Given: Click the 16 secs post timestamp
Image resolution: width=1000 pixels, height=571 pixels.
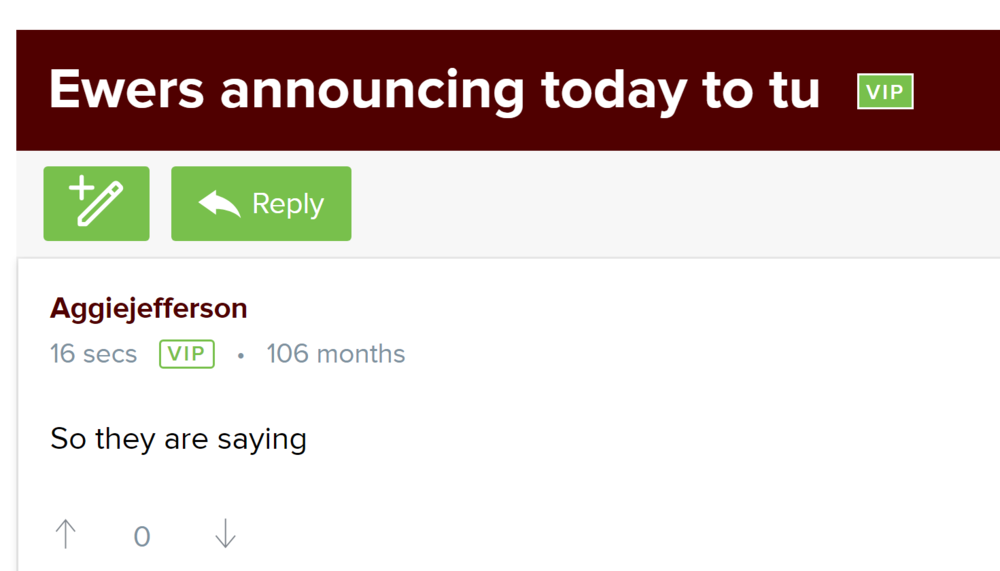Looking at the screenshot, I should pos(93,354).
